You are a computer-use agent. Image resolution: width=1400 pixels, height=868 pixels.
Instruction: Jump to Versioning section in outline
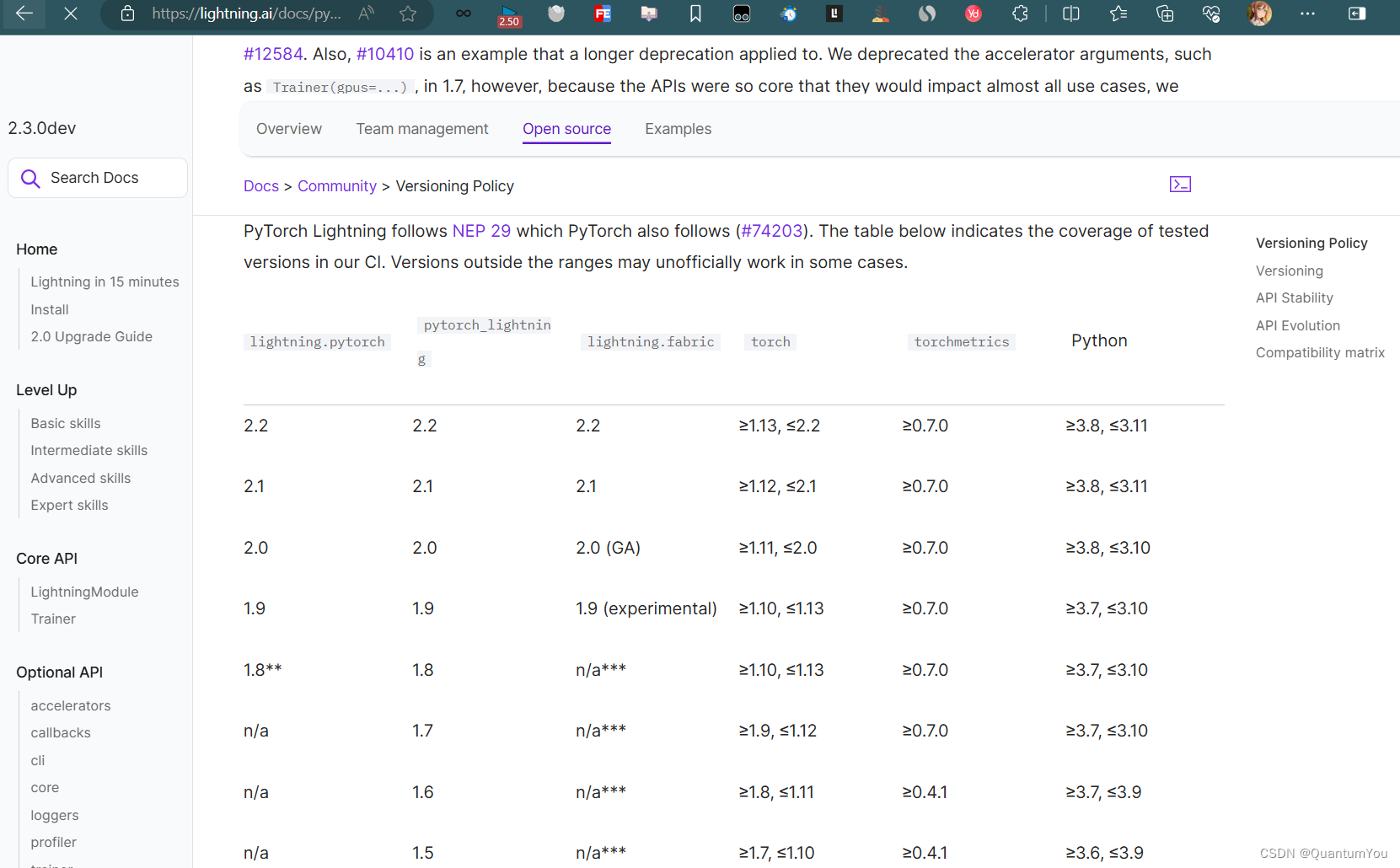coord(1290,271)
